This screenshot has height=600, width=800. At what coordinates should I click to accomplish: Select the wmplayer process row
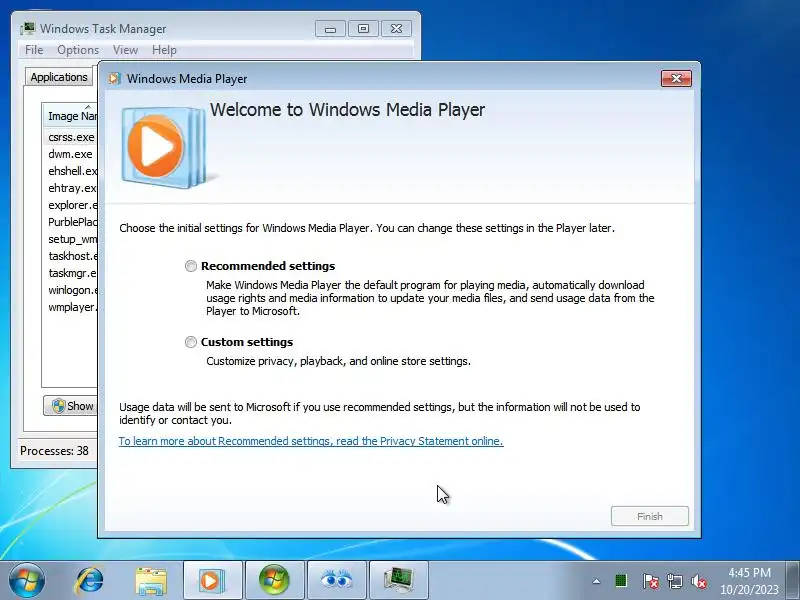point(70,307)
